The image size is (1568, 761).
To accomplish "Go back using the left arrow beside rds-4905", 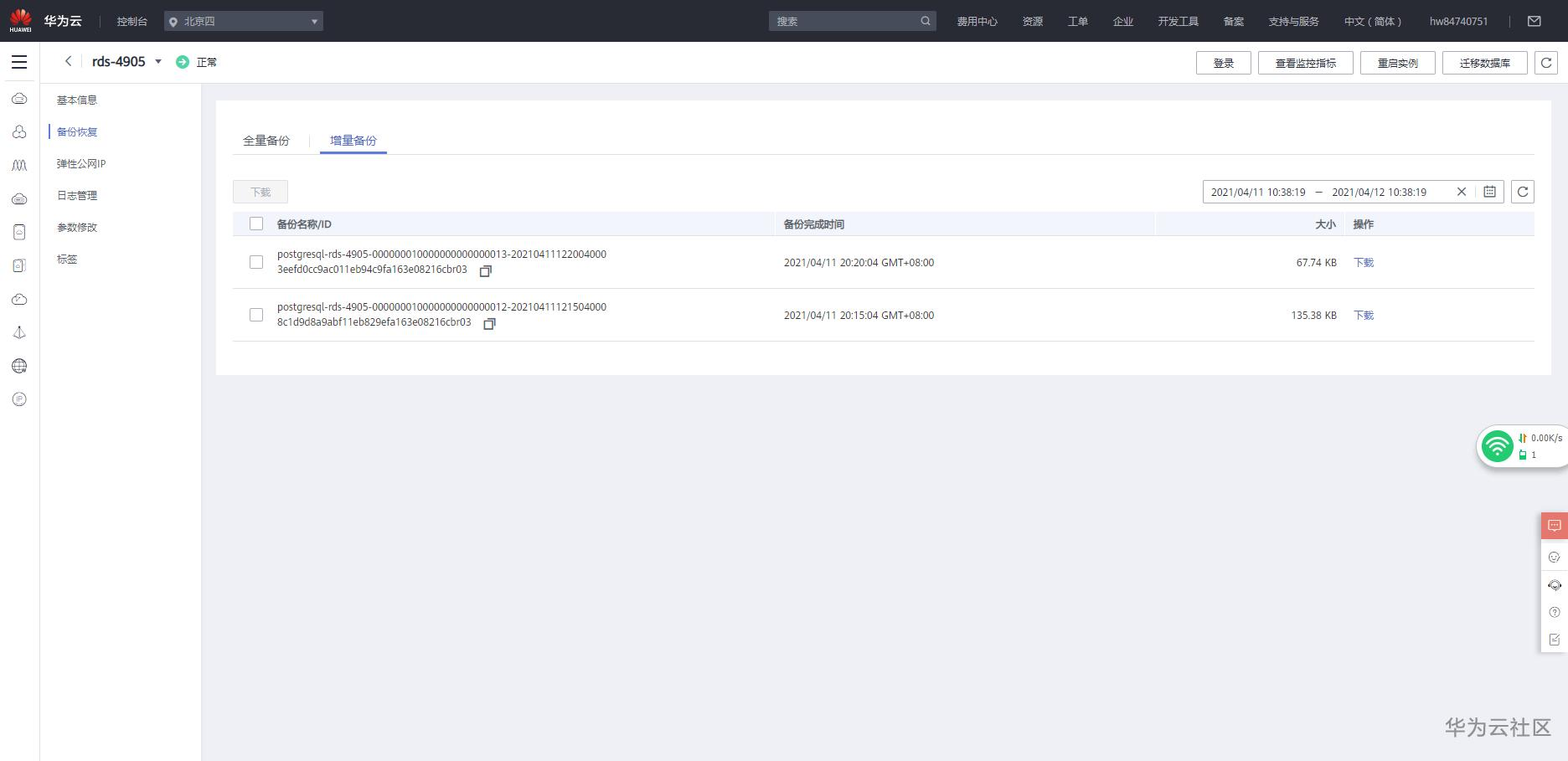I will coord(68,61).
